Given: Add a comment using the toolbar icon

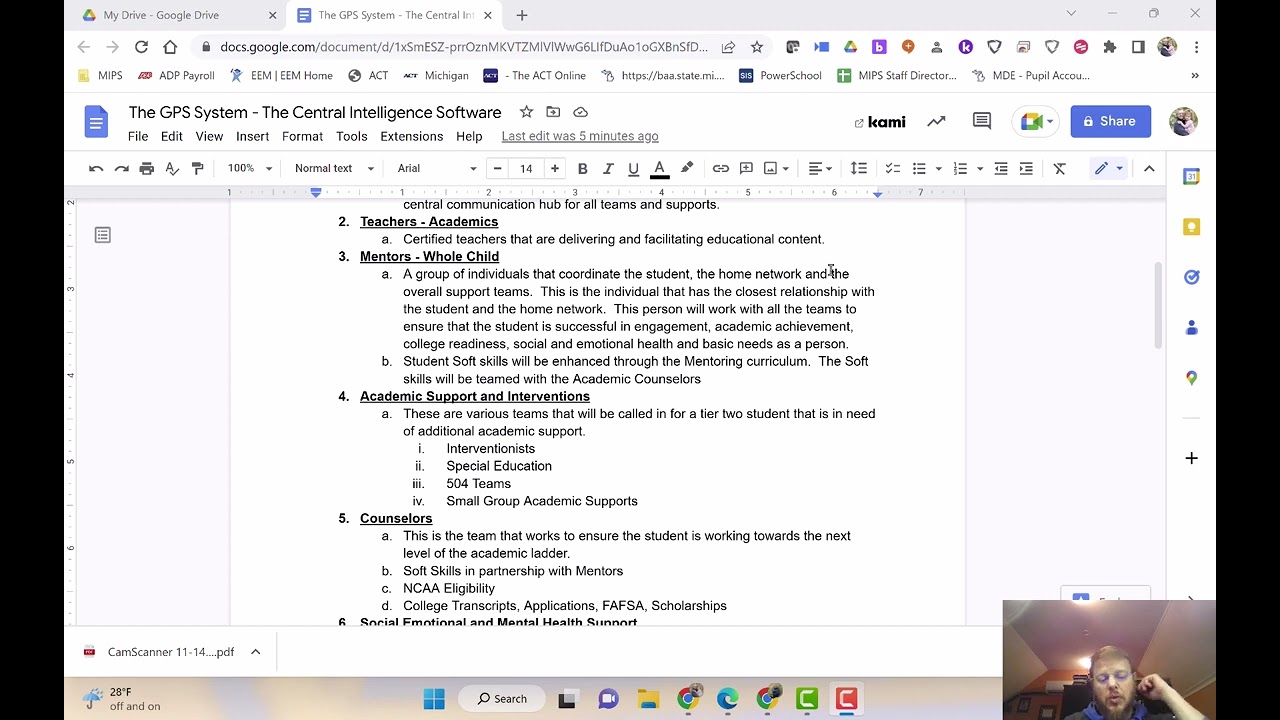Looking at the screenshot, I should 746,168.
